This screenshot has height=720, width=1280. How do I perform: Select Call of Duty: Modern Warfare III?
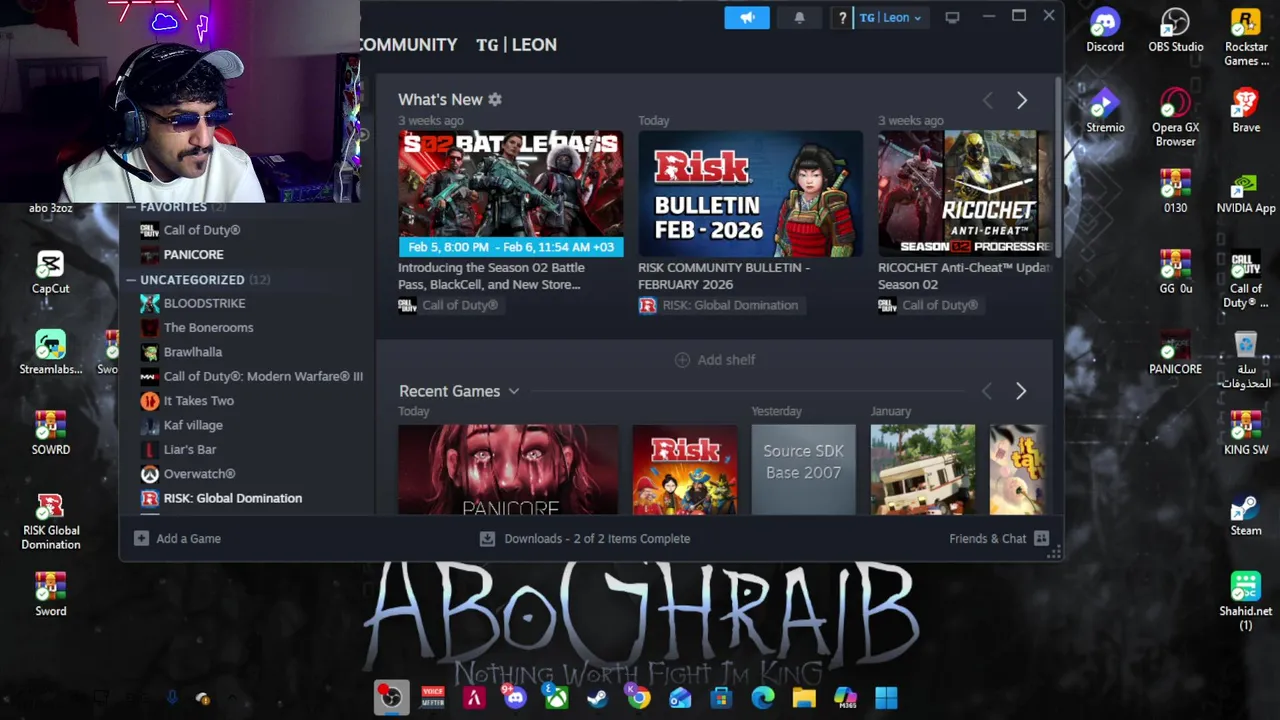263,376
